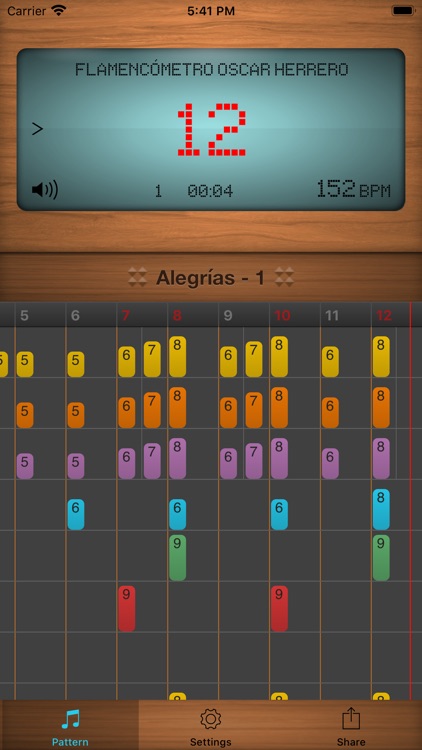Tap blue 6 block under beat 6

(76, 514)
